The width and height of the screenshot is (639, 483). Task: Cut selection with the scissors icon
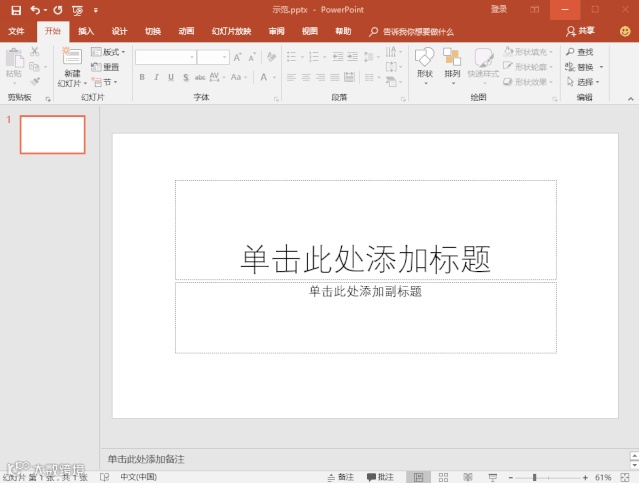(x=35, y=52)
